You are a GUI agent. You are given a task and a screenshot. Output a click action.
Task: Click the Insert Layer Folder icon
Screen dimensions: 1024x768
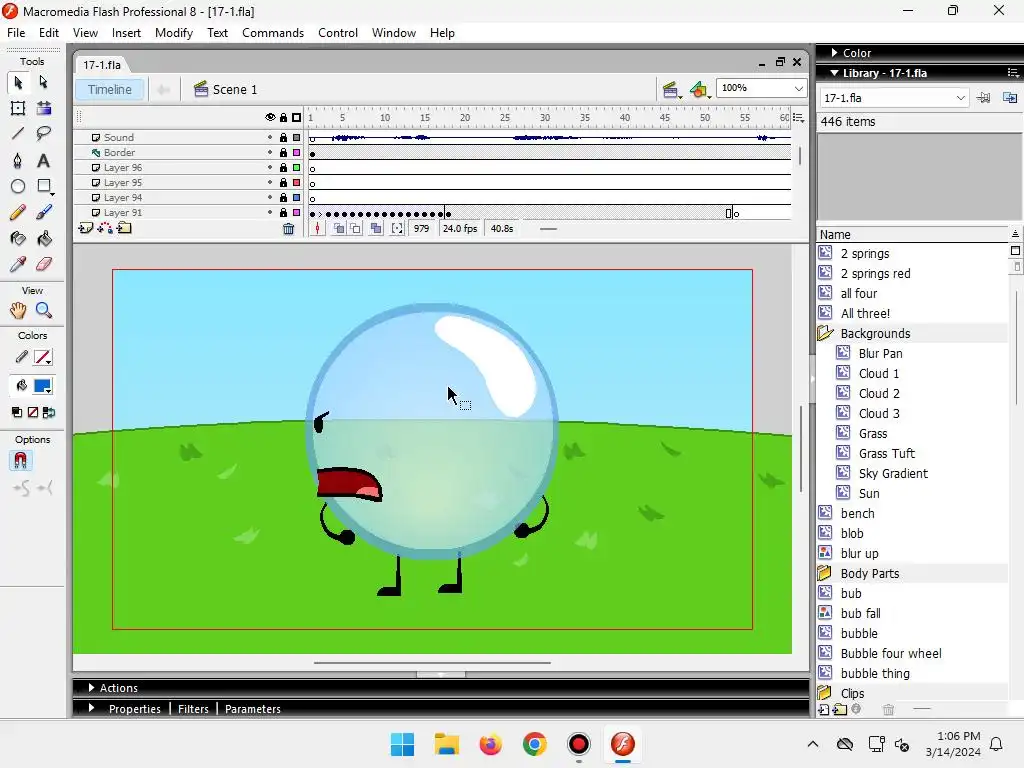click(124, 228)
